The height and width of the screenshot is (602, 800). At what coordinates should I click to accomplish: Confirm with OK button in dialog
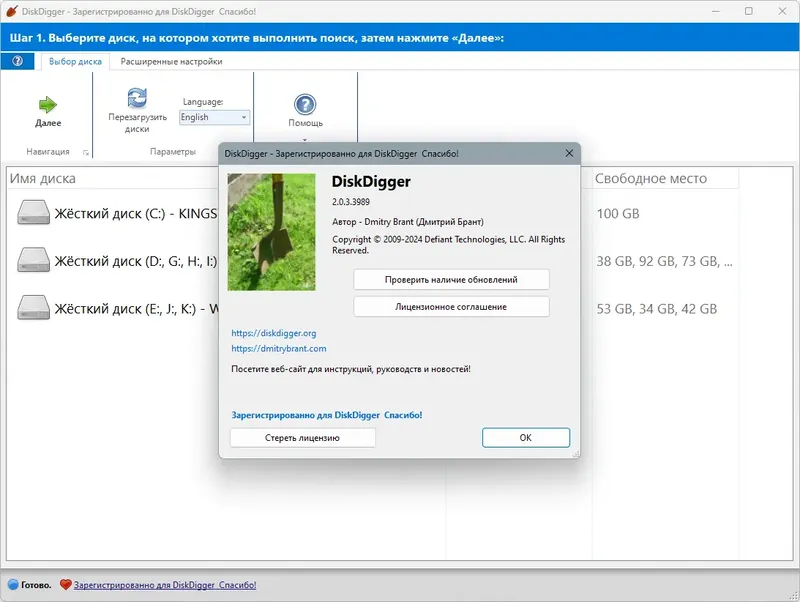pyautogui.click(x=526, y=438)
